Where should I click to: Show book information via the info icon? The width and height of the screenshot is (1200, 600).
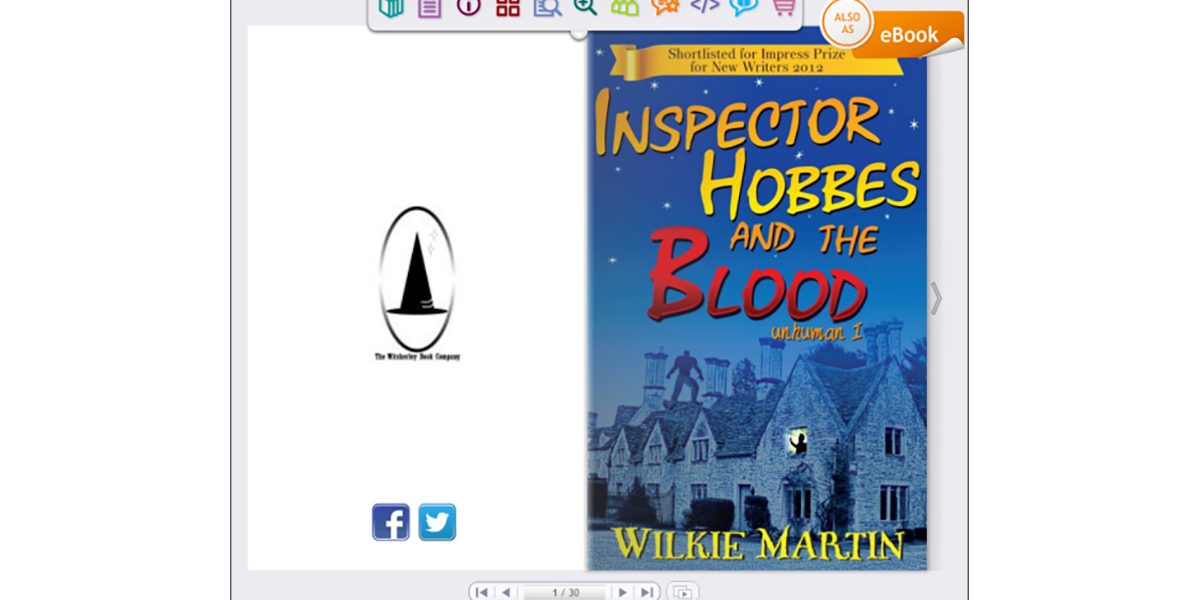pyautogui.click(x=468, y=6)
